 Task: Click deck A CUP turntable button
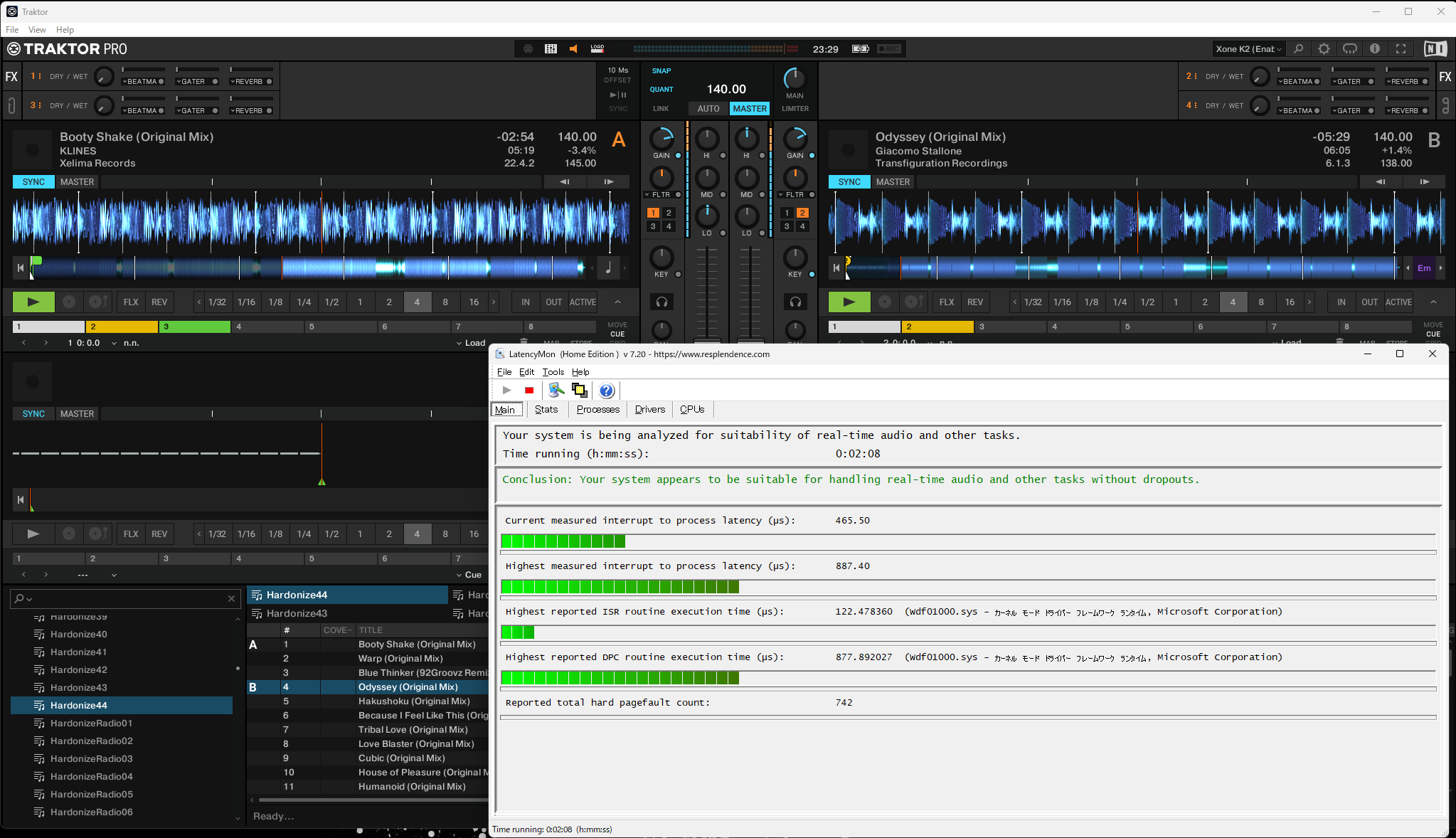[97, 302]
